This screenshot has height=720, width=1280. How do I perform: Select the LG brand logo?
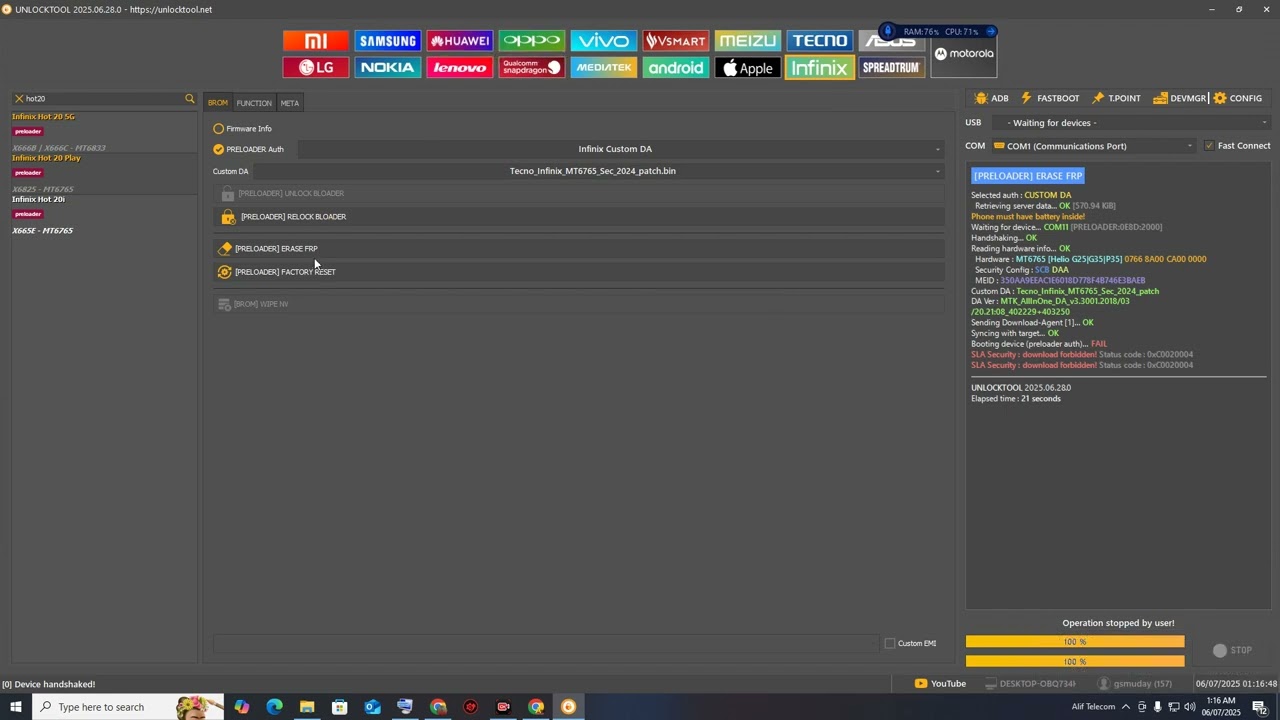[x=316, y=67]
